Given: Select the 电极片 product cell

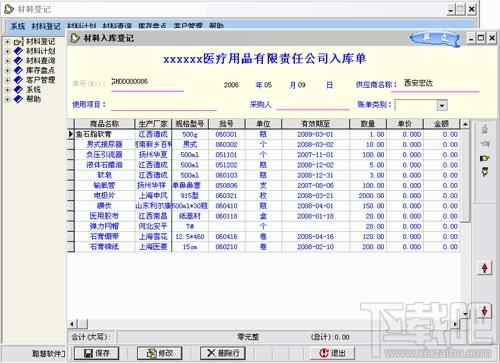Looking at the screenshot, I should click(x=105, y=196).
